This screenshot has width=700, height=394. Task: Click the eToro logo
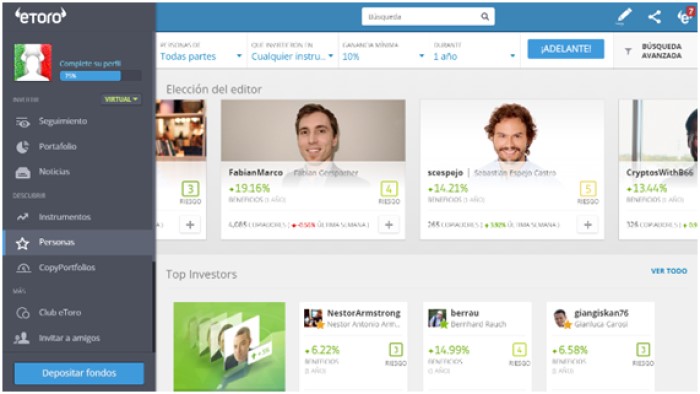coord(41,17)
